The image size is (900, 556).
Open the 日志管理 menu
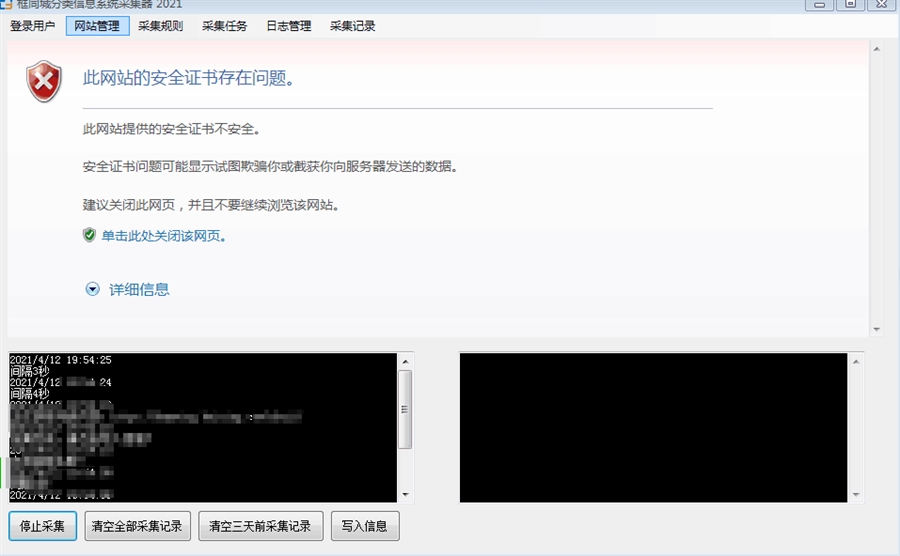click(x=288, y=26)
